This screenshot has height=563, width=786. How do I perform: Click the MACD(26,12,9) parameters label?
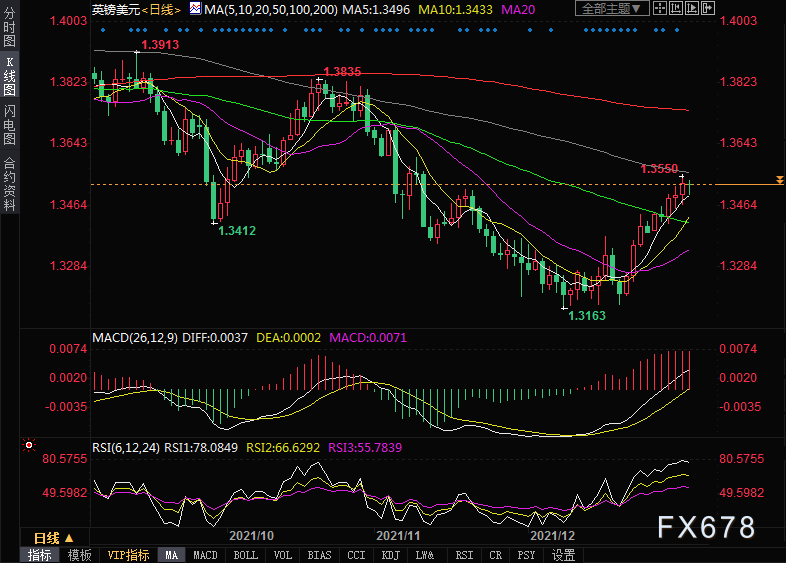pos(135,337)
